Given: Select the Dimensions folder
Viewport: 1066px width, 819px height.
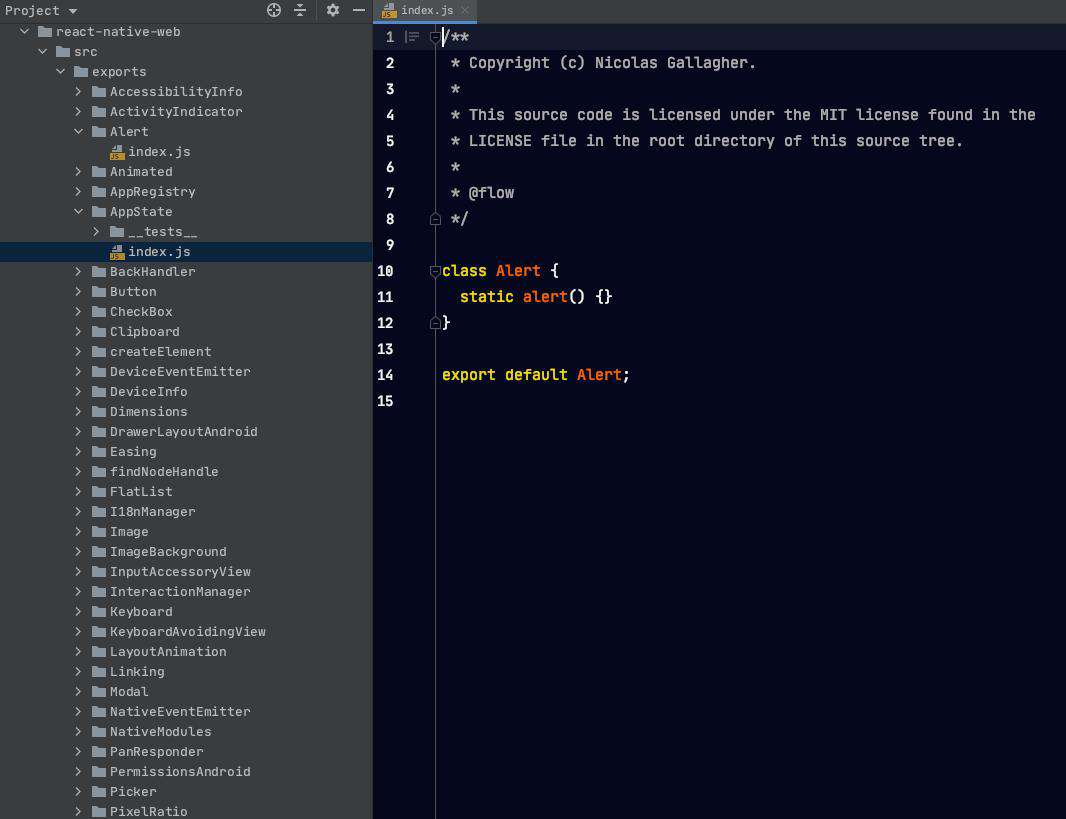Looking at the screenshot, I should pos(149,411).
